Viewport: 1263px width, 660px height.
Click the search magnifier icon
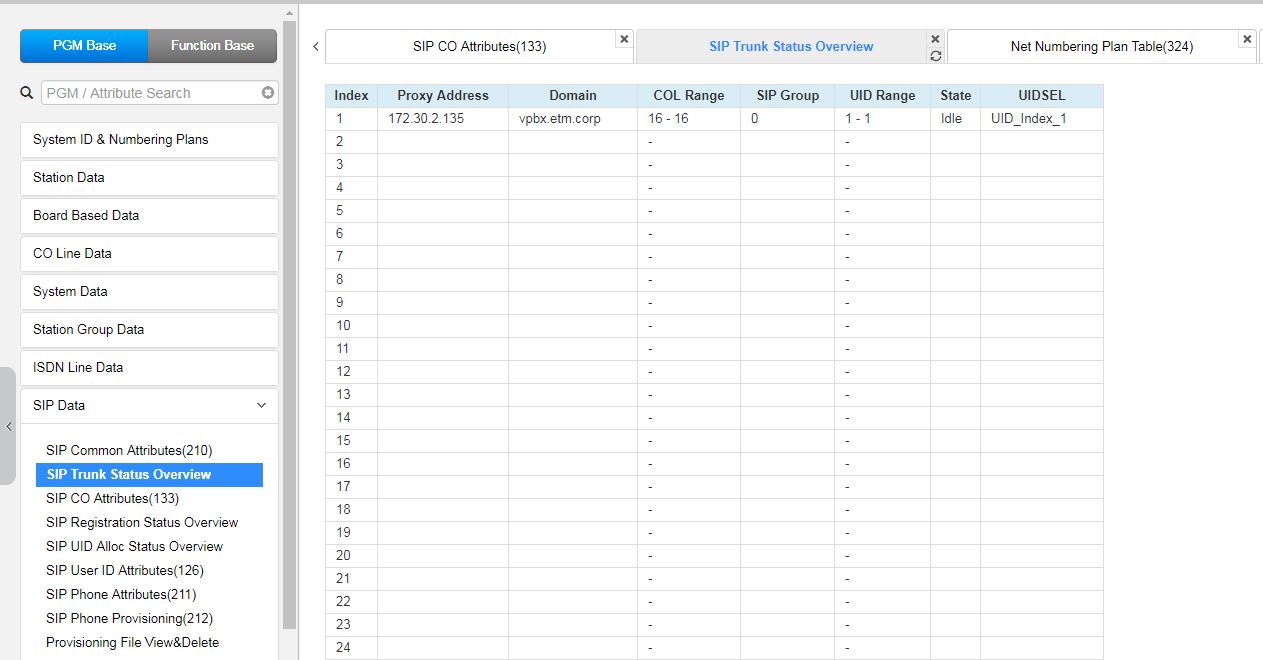[x=27, y=93]
